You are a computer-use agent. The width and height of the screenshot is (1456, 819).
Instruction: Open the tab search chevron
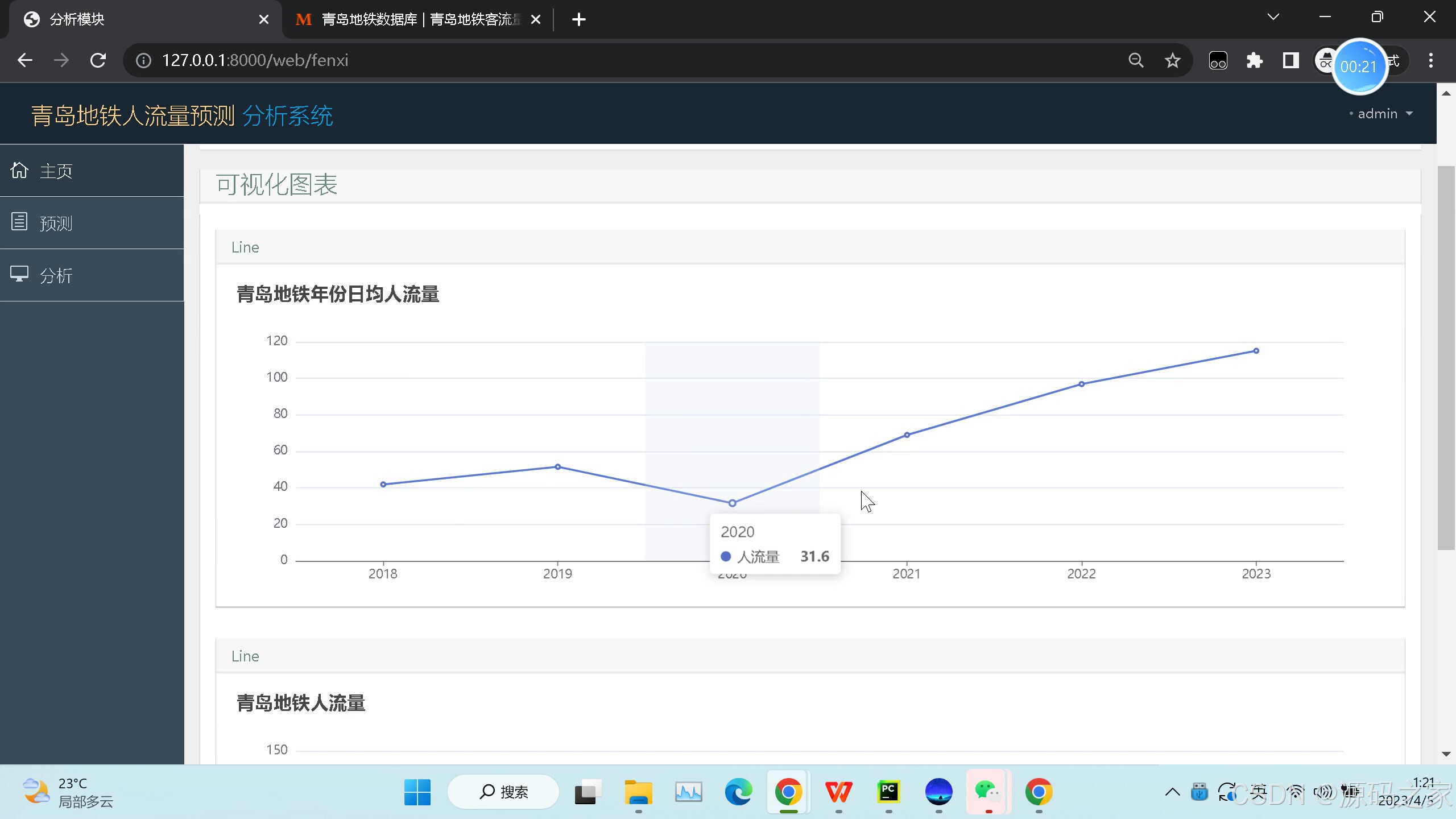(x=1273, y=17)
